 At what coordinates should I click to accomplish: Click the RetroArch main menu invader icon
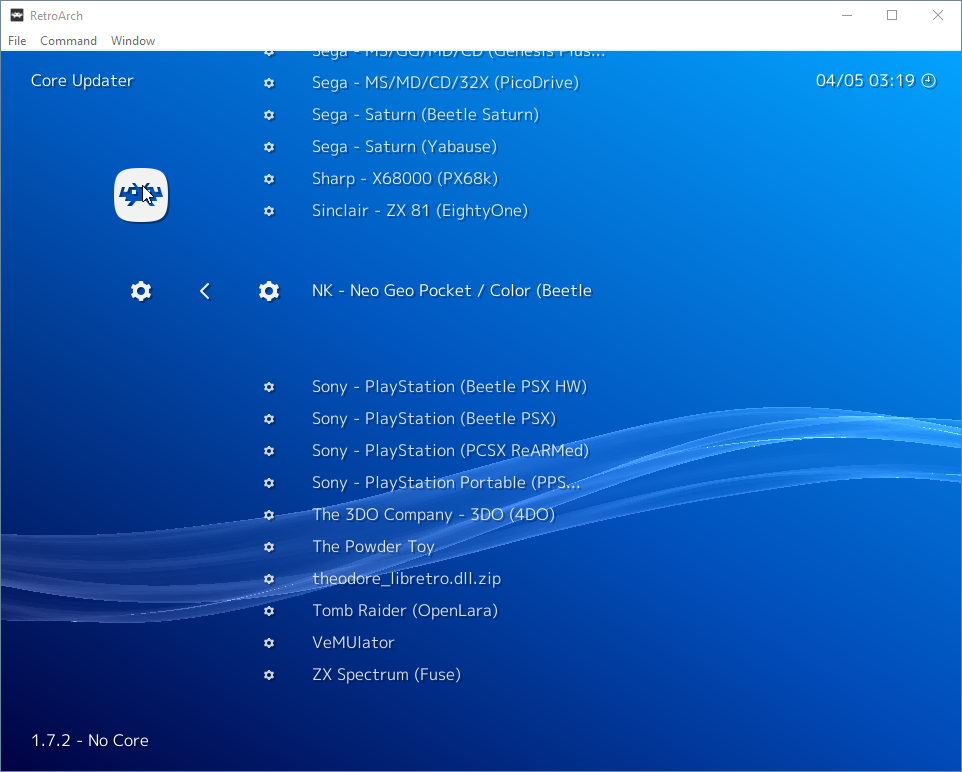click(x=141, y=195)
